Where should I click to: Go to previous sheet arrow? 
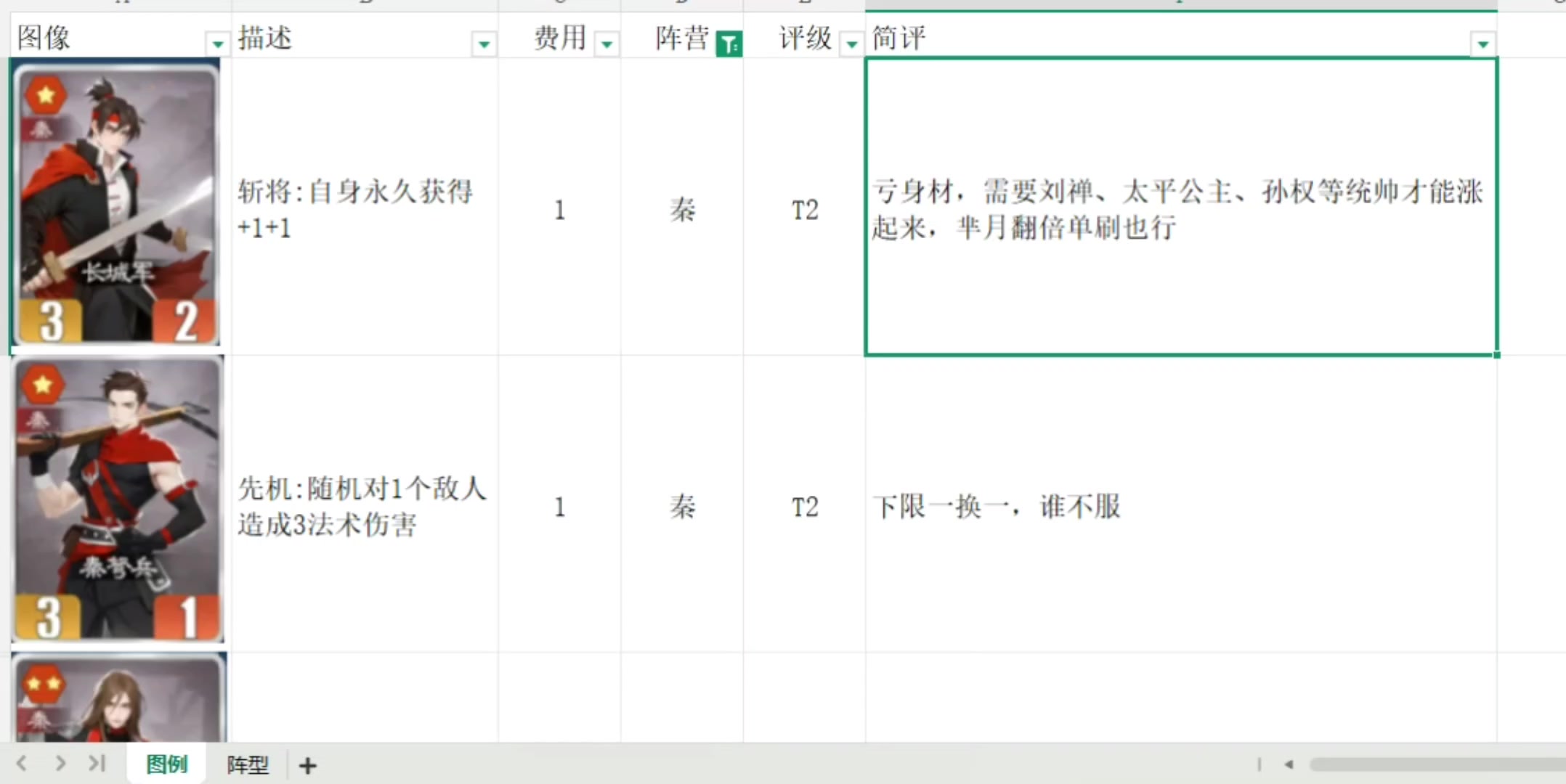pyautogui.click(x=22, y=763)
